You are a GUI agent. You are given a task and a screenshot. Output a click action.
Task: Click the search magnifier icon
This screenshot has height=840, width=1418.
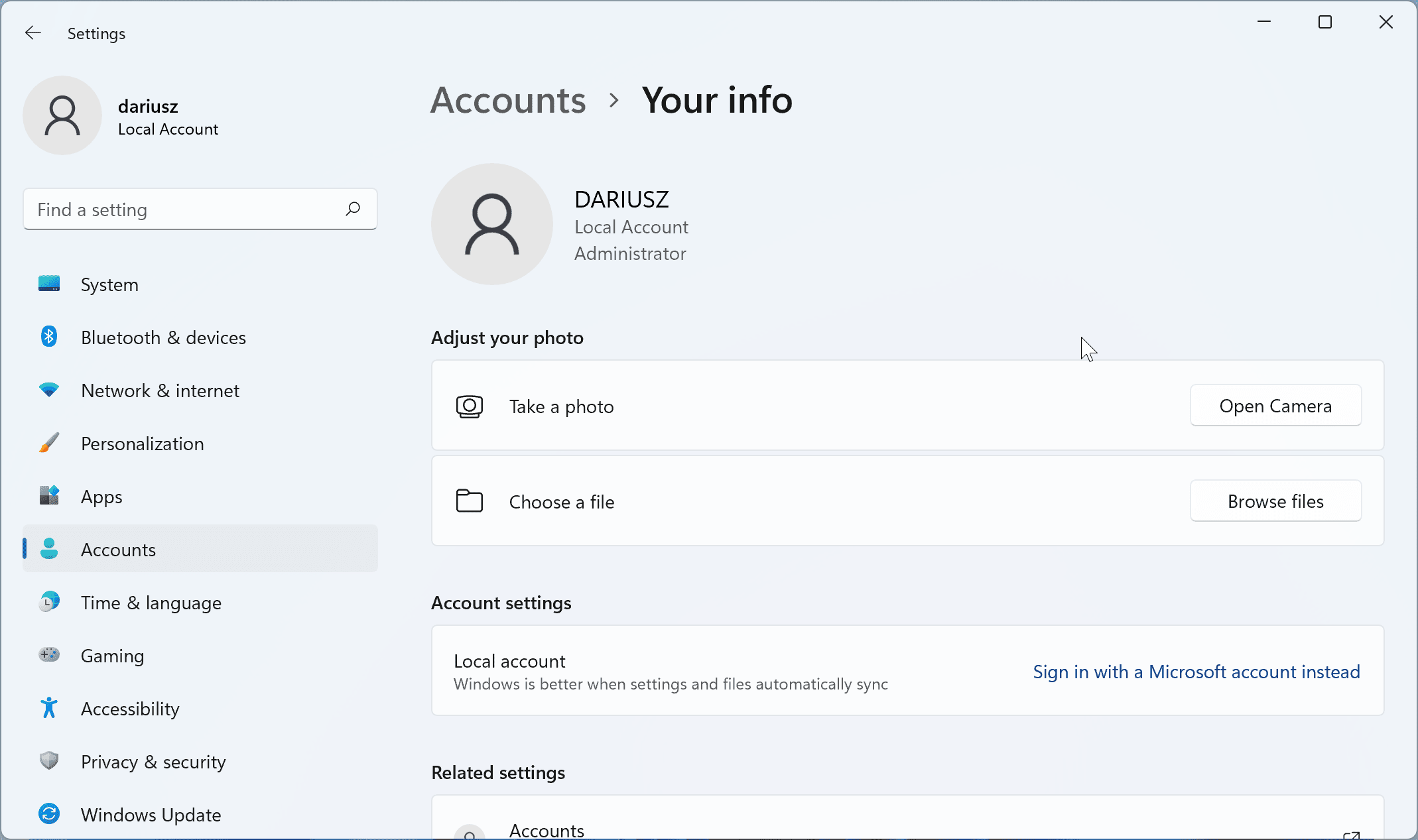[353, 209]
